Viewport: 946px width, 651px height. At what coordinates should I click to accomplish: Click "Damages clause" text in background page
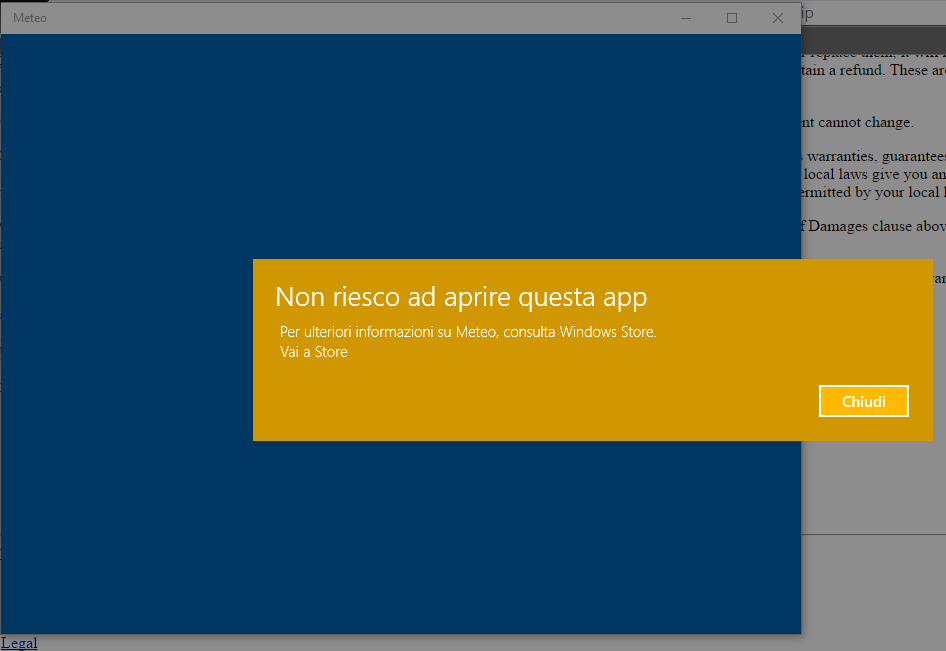coord(860,226)
